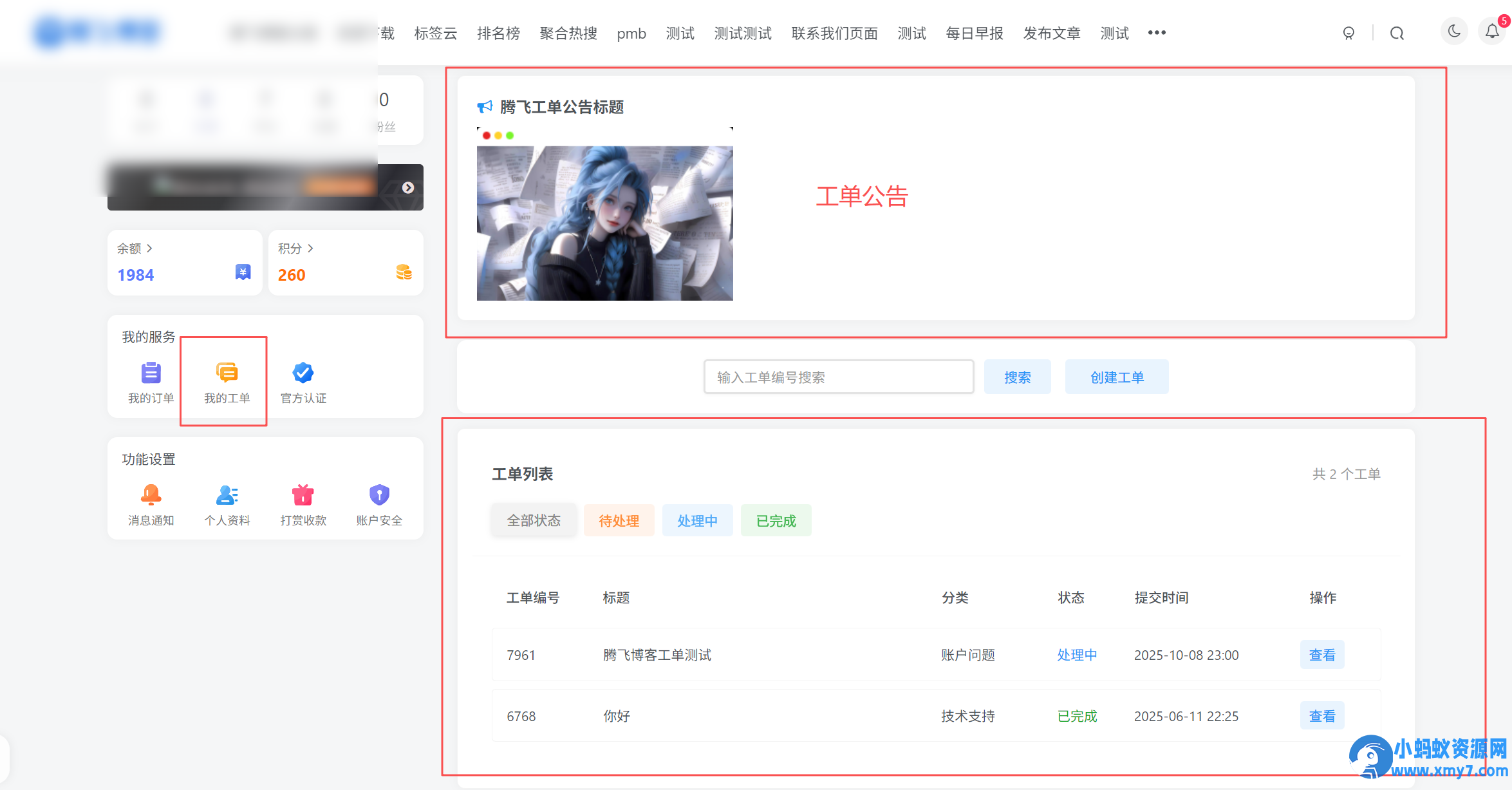1512x790 pixels.
Task: Click the 创建工单 button
Action: 1117,377
